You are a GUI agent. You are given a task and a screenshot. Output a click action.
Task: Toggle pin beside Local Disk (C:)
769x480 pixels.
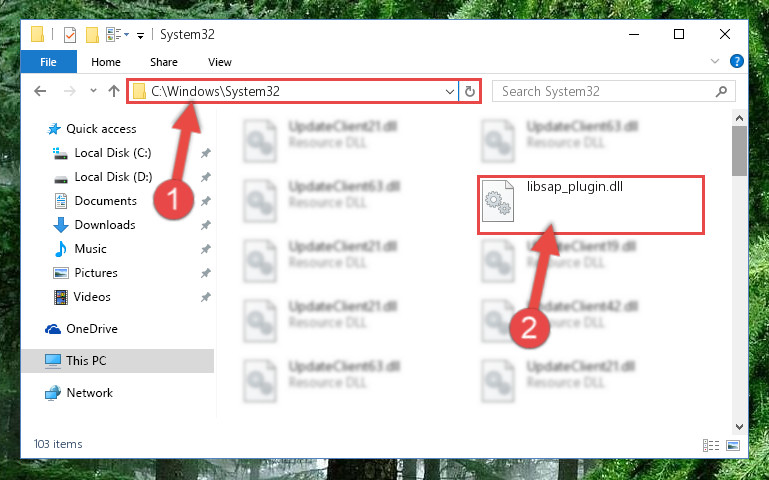click(205, 153)
